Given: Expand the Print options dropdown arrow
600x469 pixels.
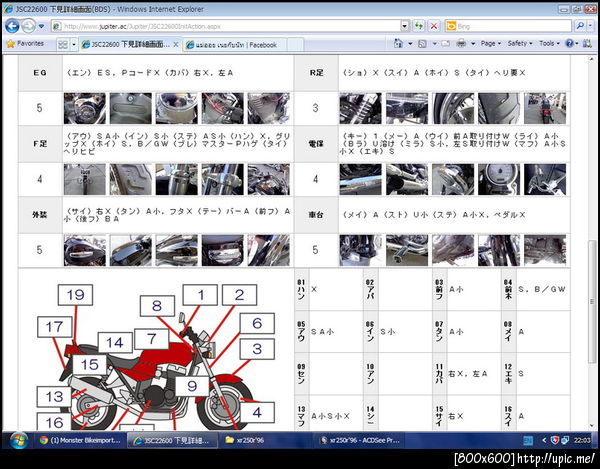Looking at the screenshot, I should [473, 44].
